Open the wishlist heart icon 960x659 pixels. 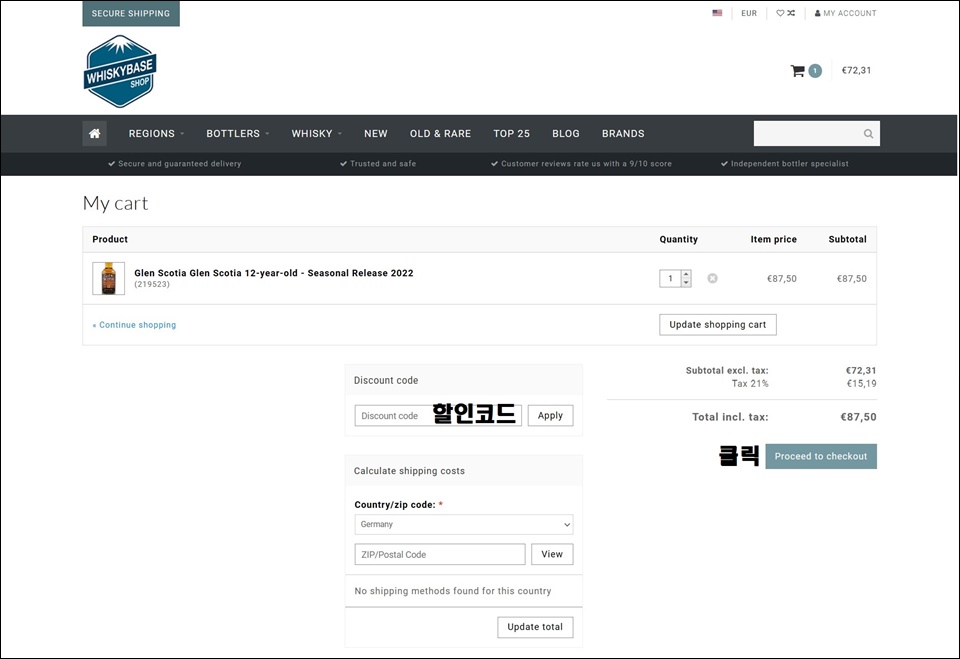click(x=780, y=13)
